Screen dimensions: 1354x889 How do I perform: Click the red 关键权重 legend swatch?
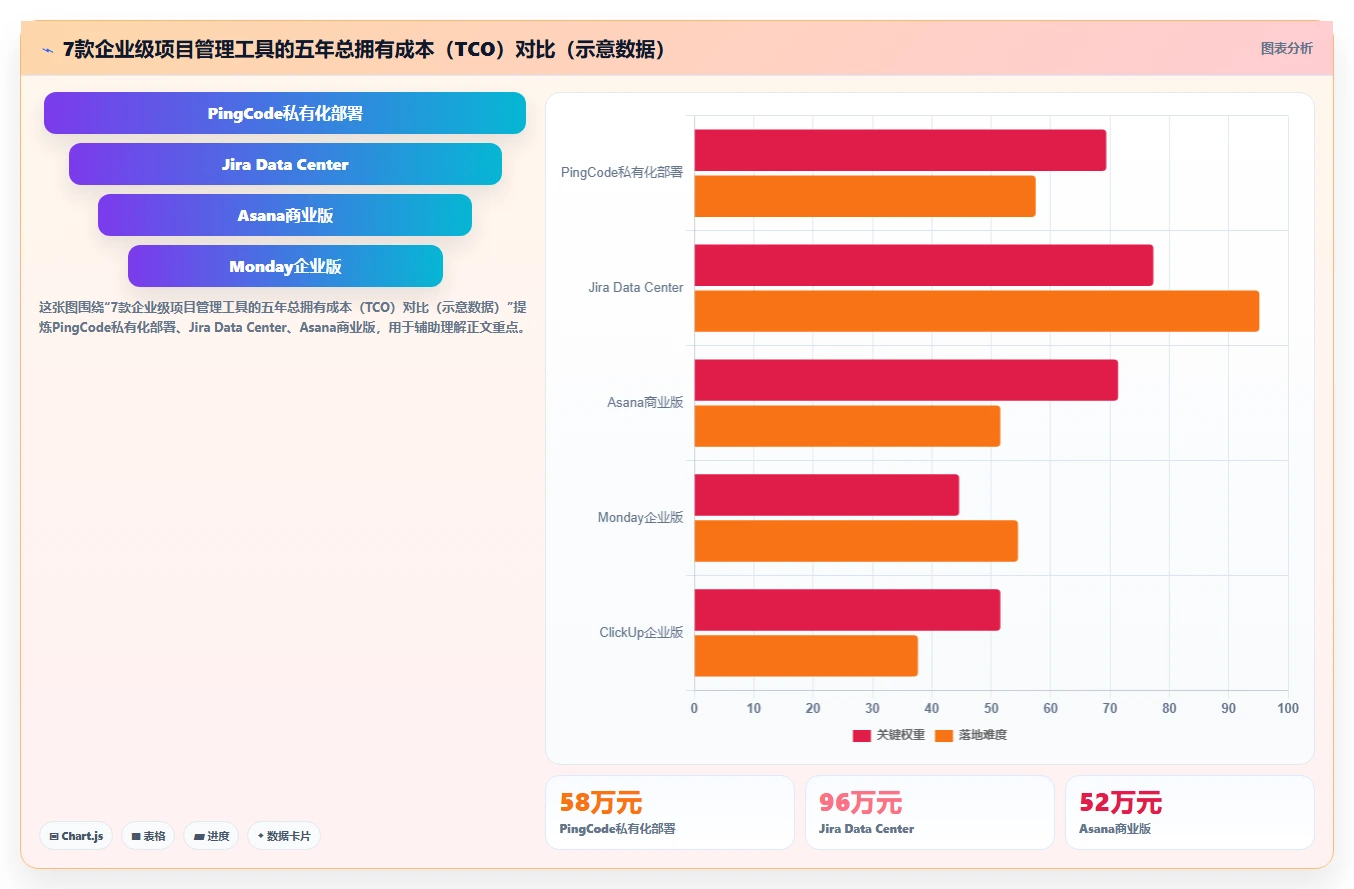coord(861,735)
